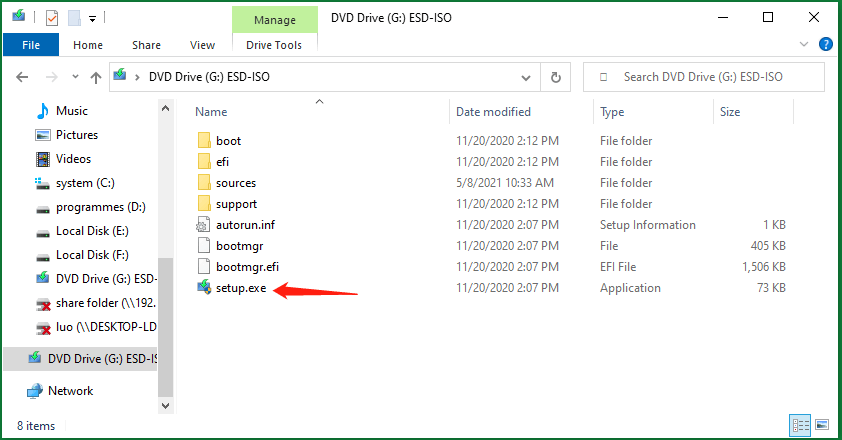Sort by the Type column header
Viewport: 842px width, 440px height.
click(612, 112)
